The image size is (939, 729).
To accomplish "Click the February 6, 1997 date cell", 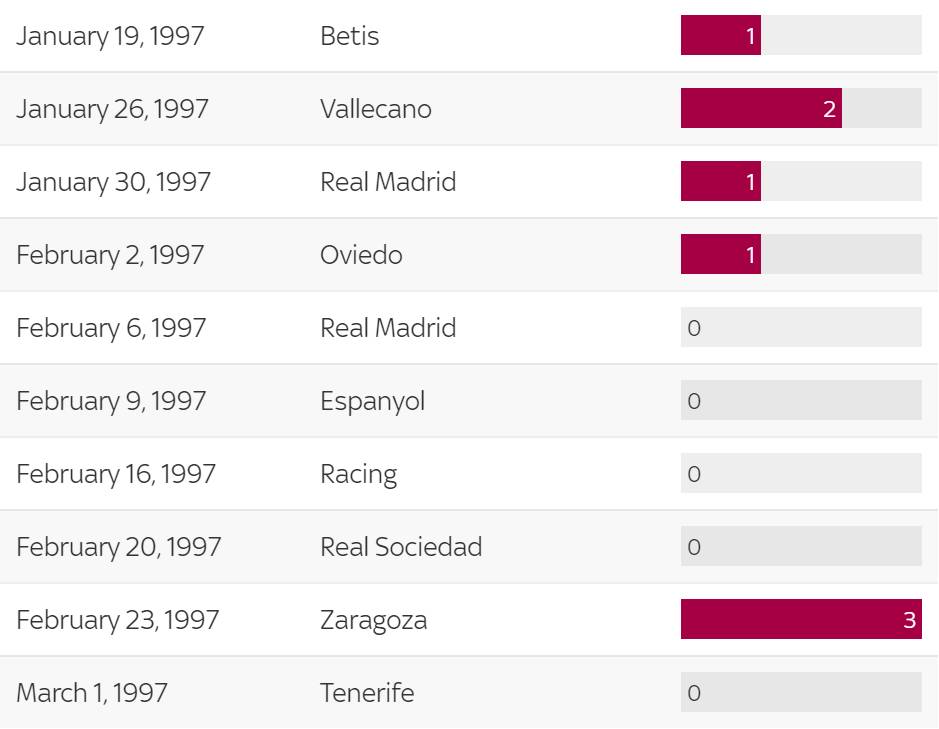I will click(111, 328).
